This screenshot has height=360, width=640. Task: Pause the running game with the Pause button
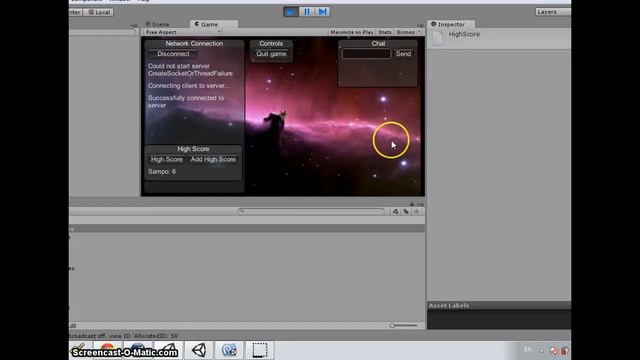(307, 12)
